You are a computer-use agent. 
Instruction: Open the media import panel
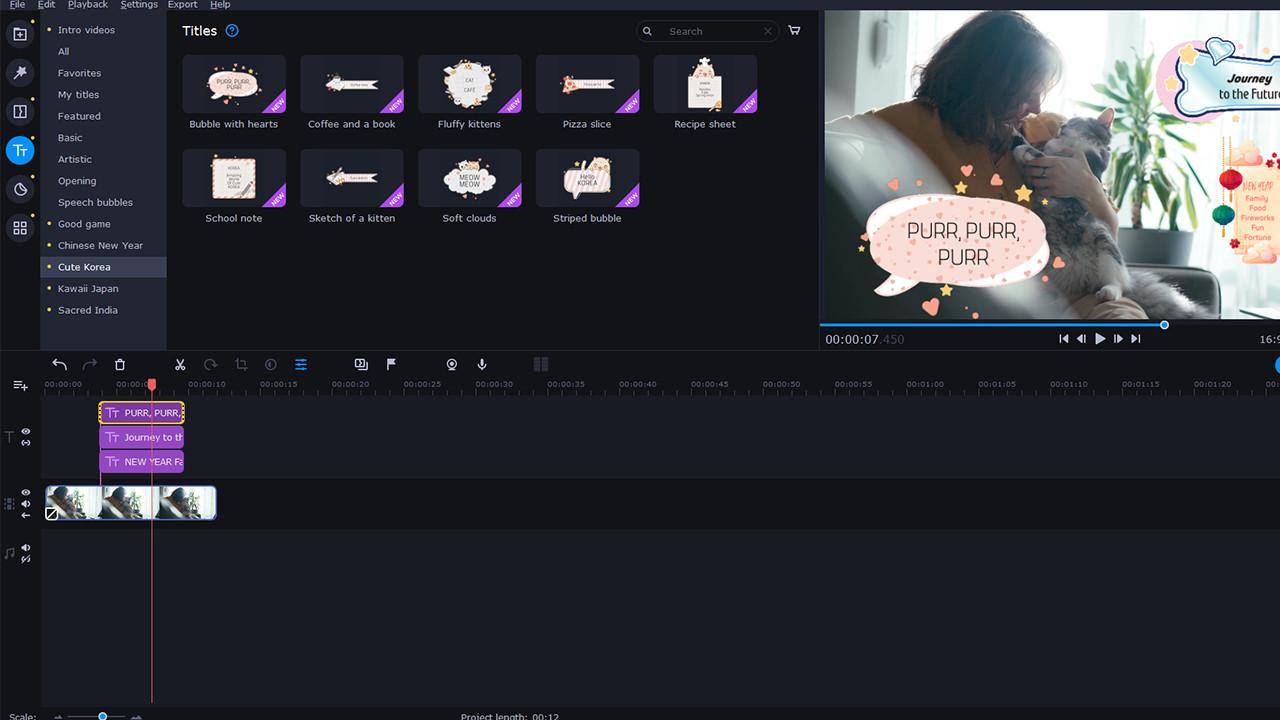pos(20,33)
